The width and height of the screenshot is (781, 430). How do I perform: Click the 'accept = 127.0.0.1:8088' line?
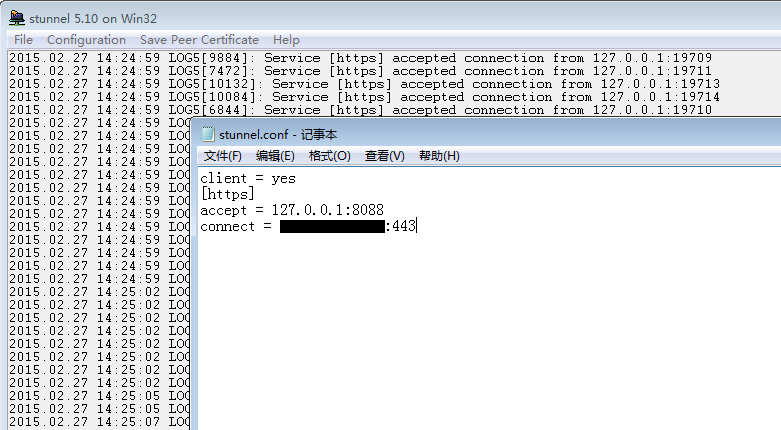point(292,210)
